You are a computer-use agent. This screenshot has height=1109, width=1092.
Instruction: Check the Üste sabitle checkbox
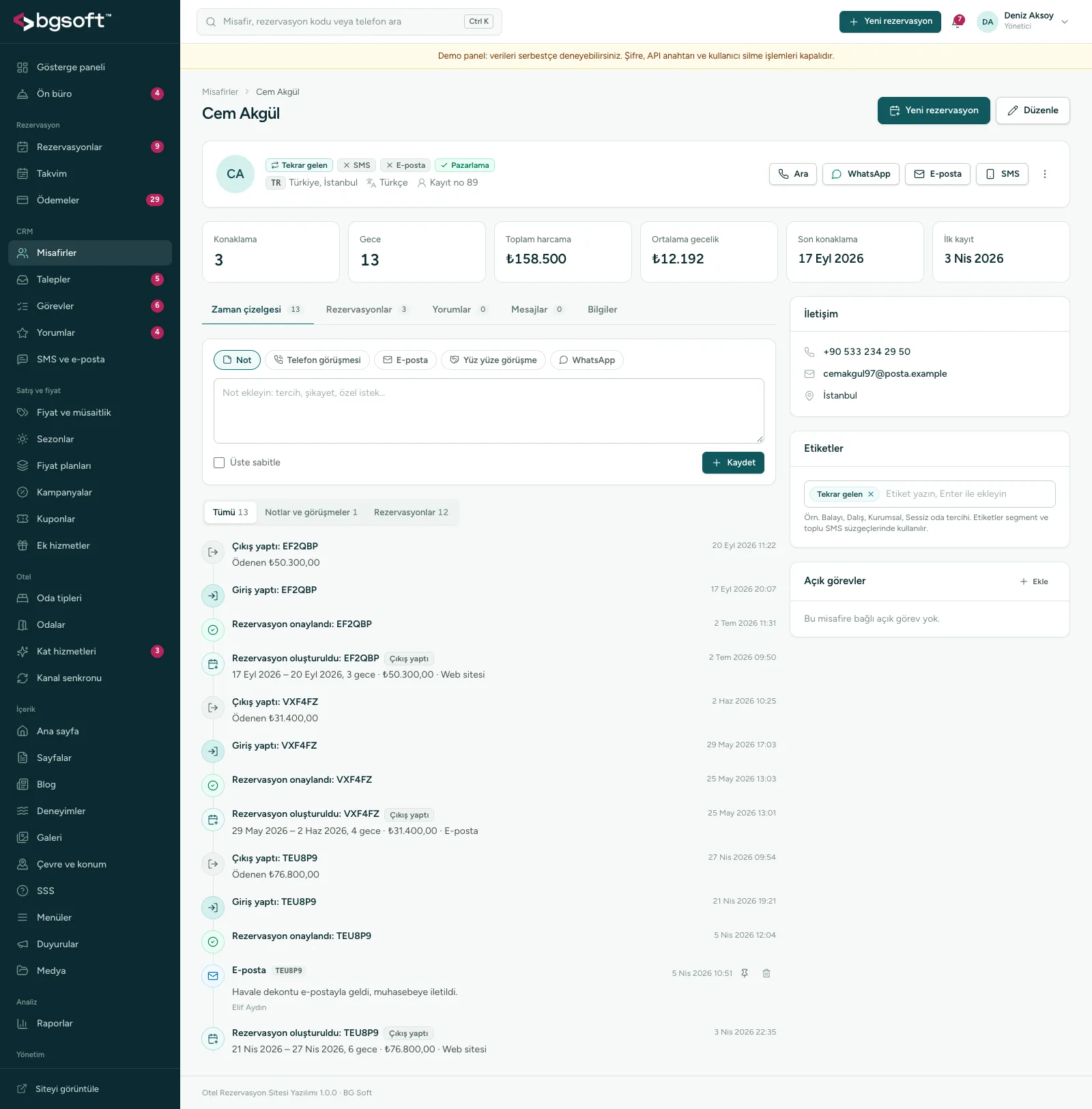tap(219, 463)
